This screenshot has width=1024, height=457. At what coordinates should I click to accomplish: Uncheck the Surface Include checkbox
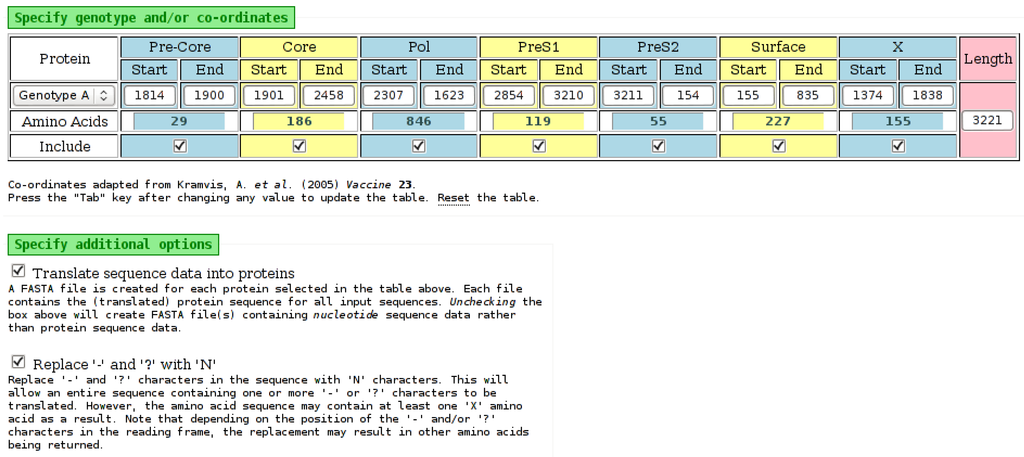coord(779,146)
